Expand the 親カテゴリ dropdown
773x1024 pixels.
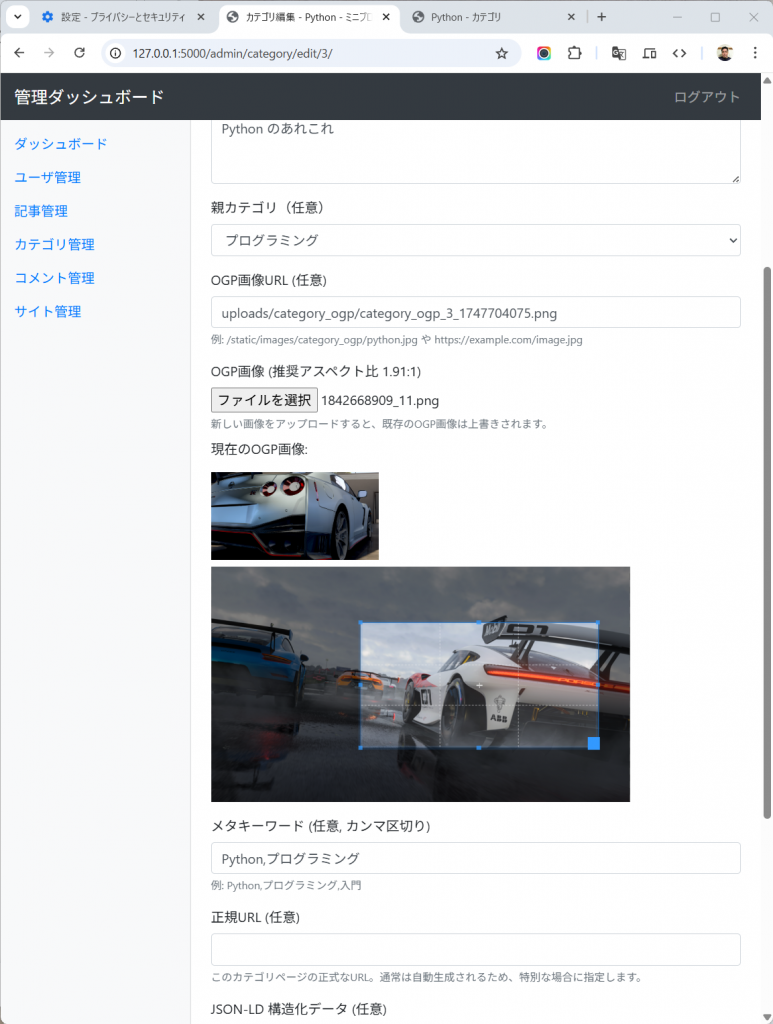475,240
